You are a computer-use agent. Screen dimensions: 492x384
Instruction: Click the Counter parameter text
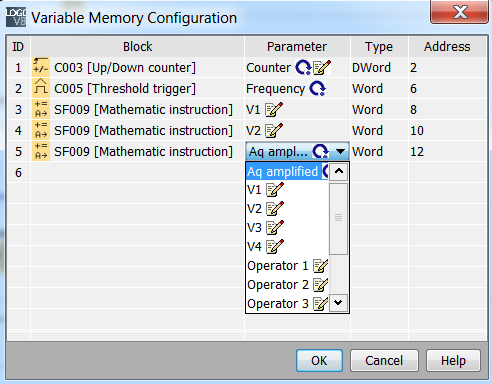[x=268, y=68]
